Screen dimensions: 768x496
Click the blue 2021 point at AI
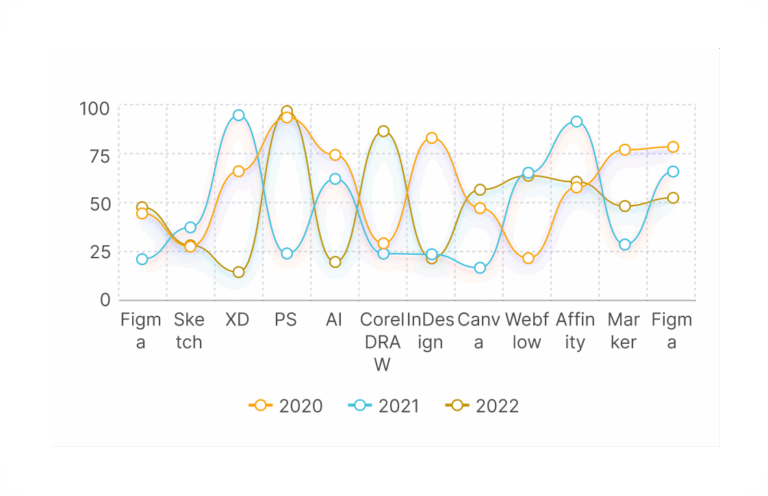[x=335, y=179]
